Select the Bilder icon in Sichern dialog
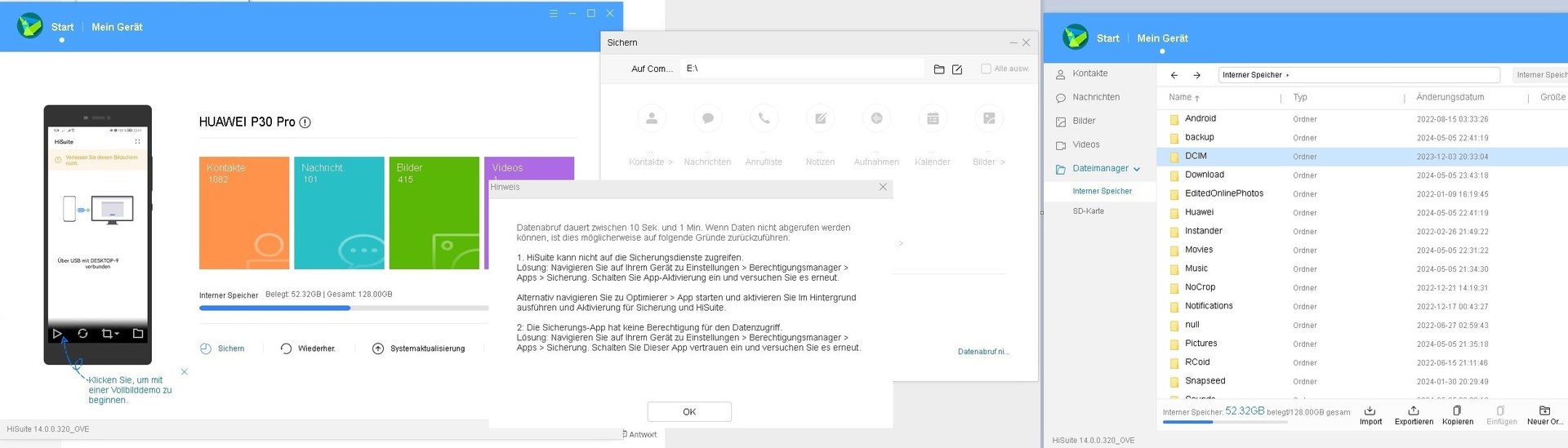1568x448 pixels. (989, 118)
